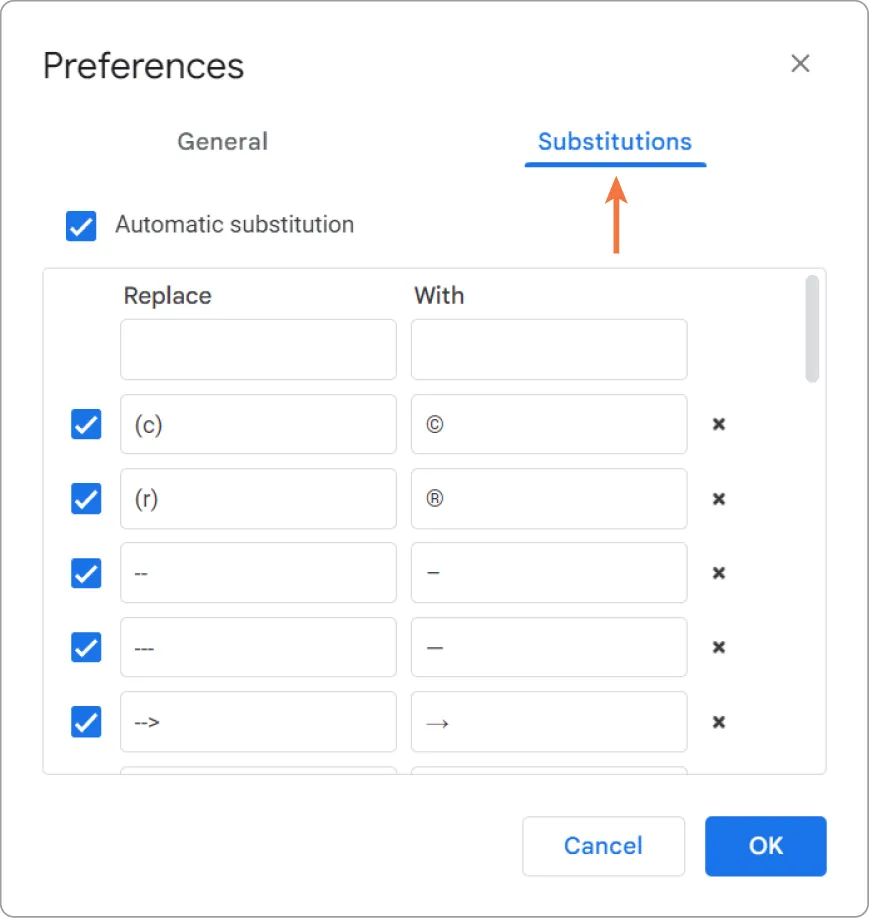Remove the (r) to ® substitution
Image resolution: width=869 pixels, height=918 pixels.
click(719, 499)
